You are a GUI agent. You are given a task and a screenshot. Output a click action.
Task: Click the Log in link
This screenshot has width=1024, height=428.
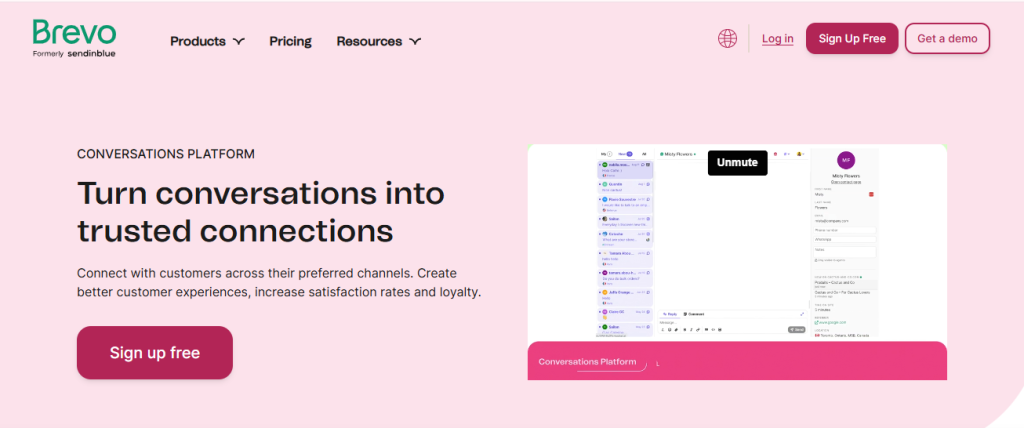click(x=778, y=39)
